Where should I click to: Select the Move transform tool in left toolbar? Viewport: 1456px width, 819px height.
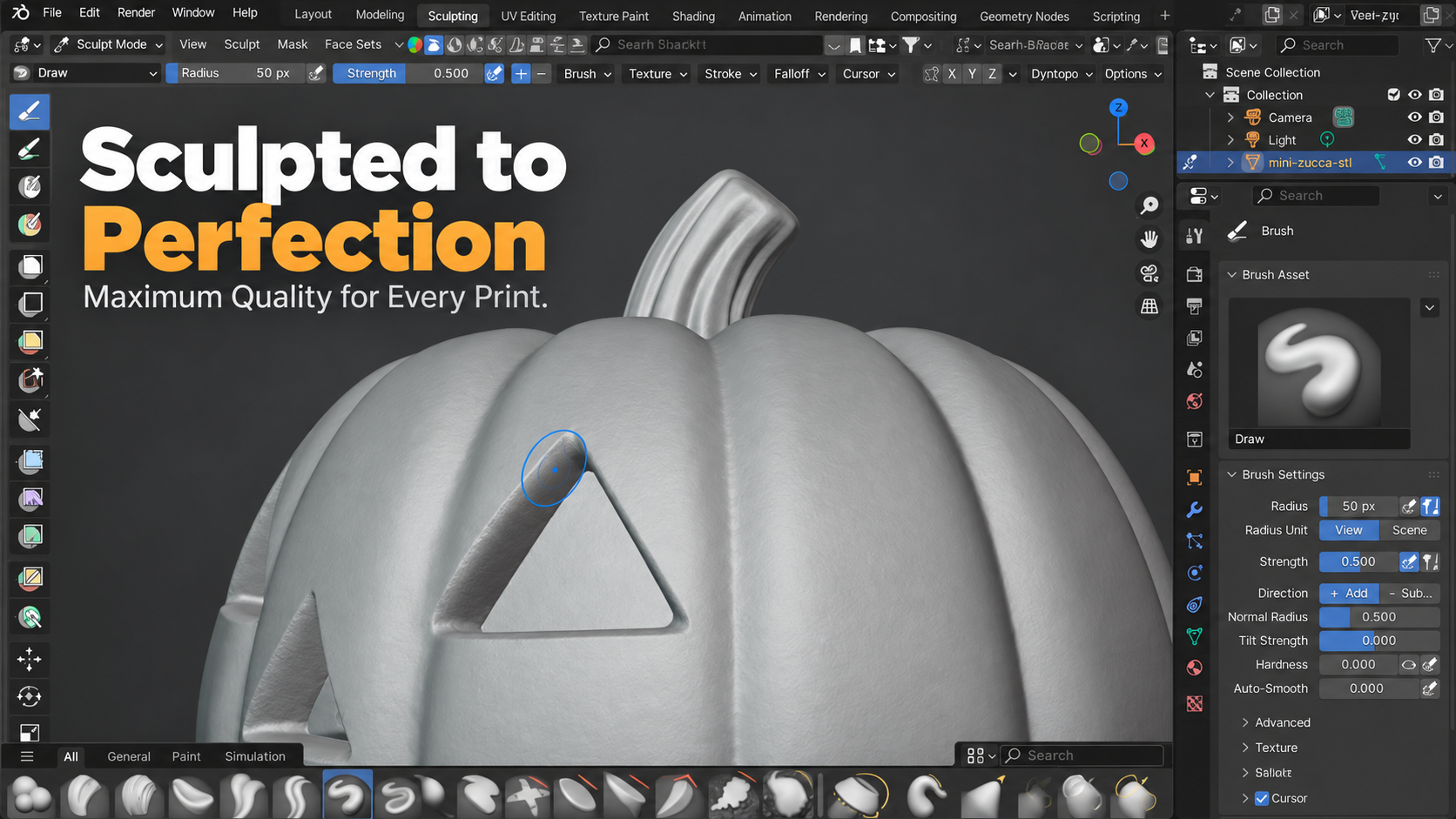pos(30,659)
